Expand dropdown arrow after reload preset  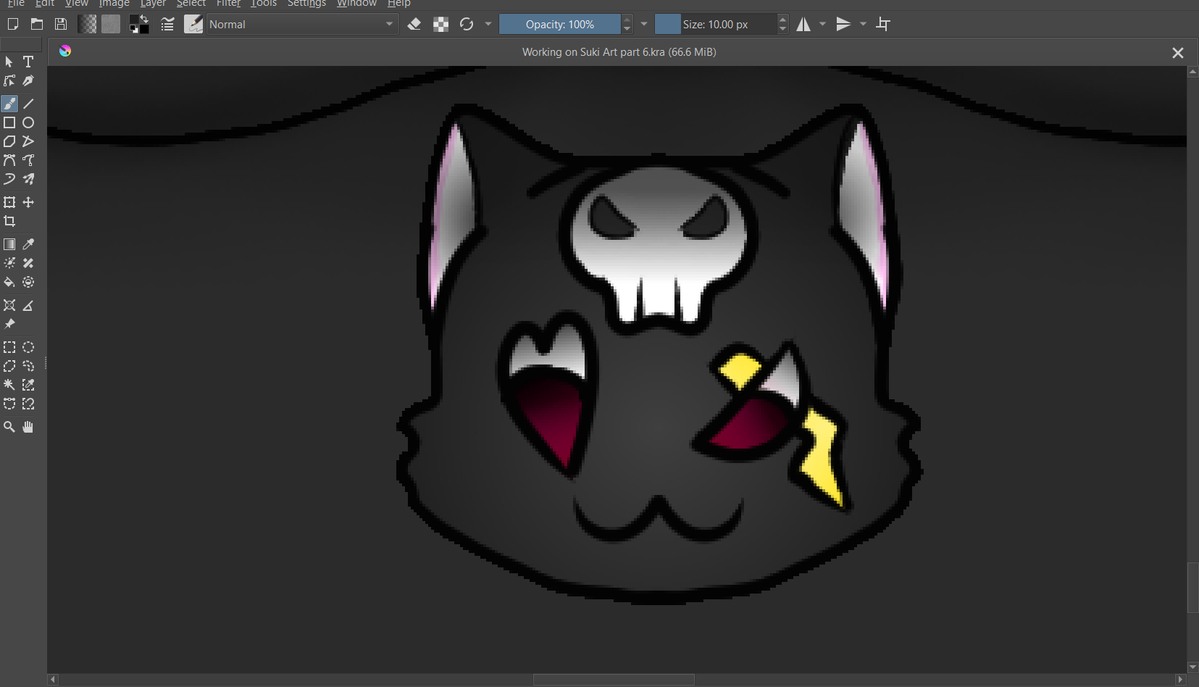[x=489, y=24]
